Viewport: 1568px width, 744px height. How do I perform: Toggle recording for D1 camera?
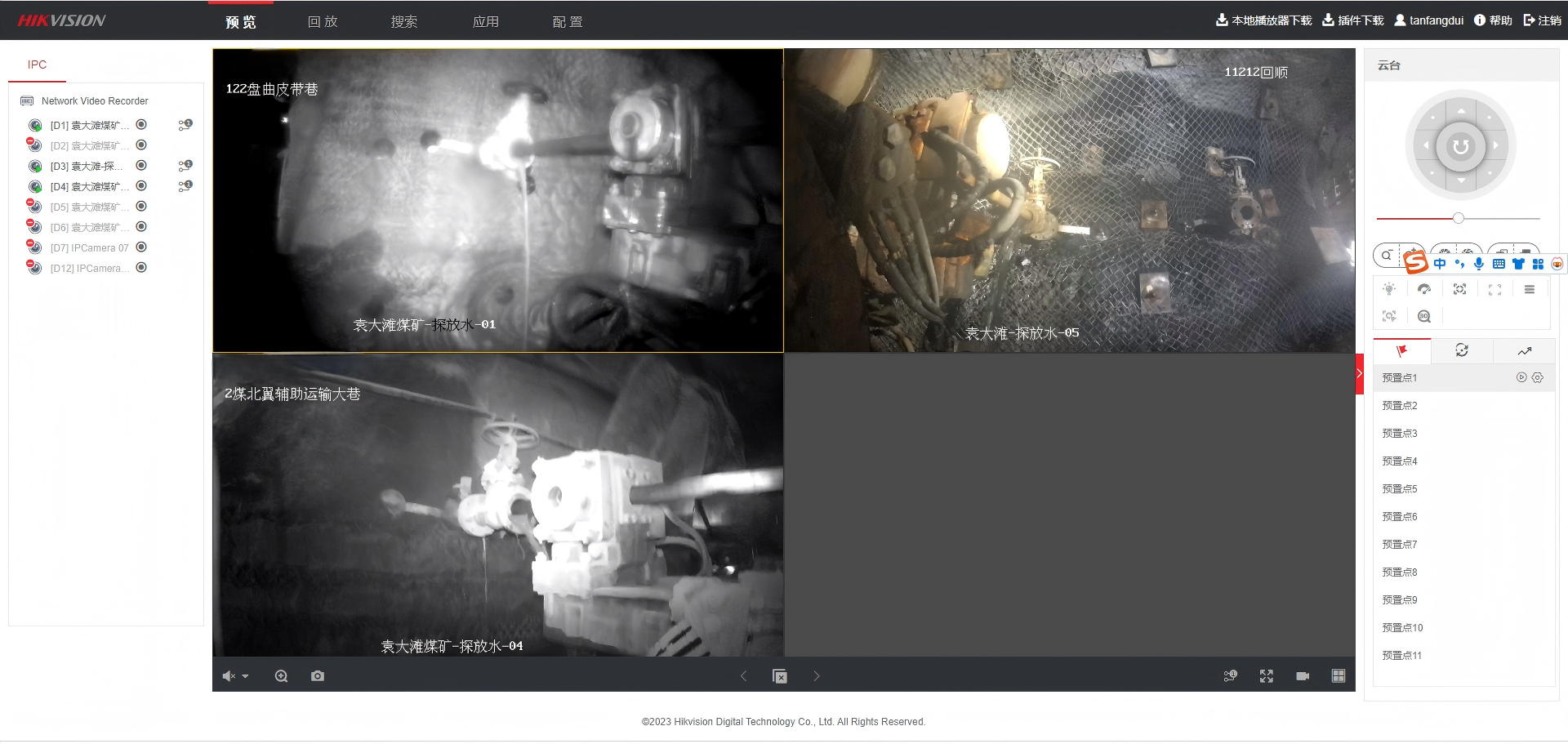tap(141, 125)
